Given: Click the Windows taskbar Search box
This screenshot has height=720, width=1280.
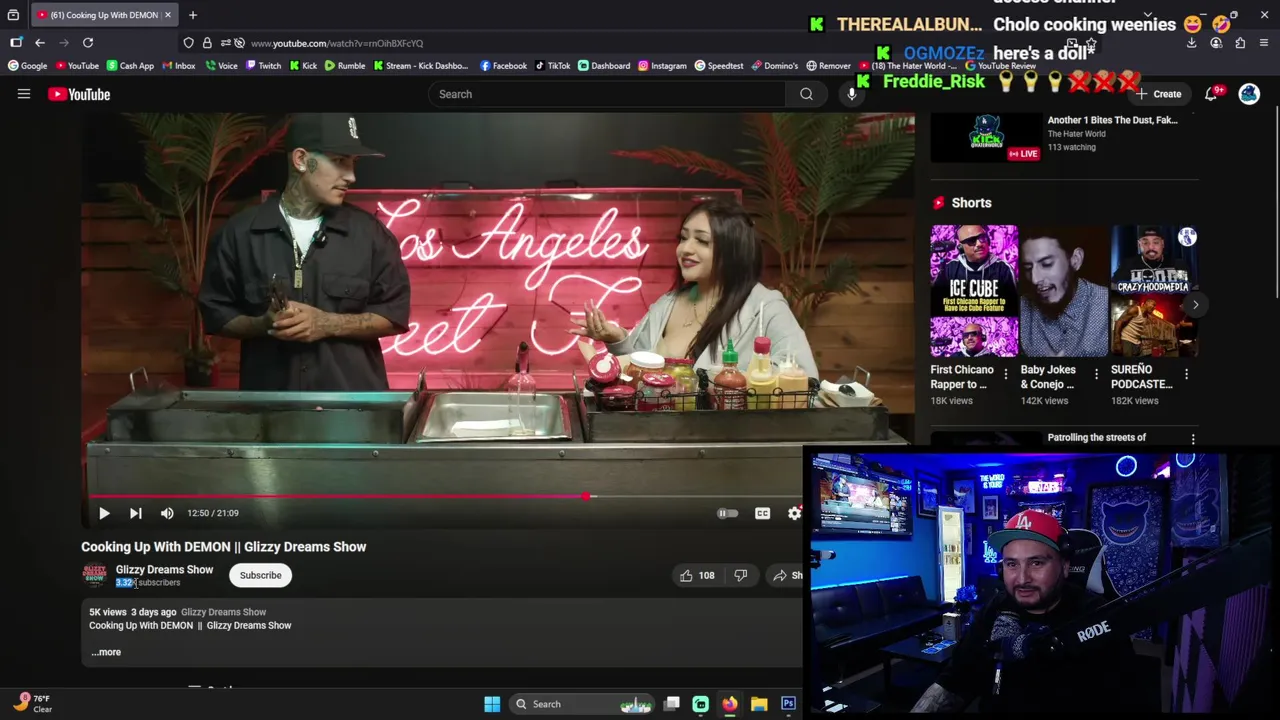Looking at the screenshot, I should pyautogui.click(x=581, y=704).
